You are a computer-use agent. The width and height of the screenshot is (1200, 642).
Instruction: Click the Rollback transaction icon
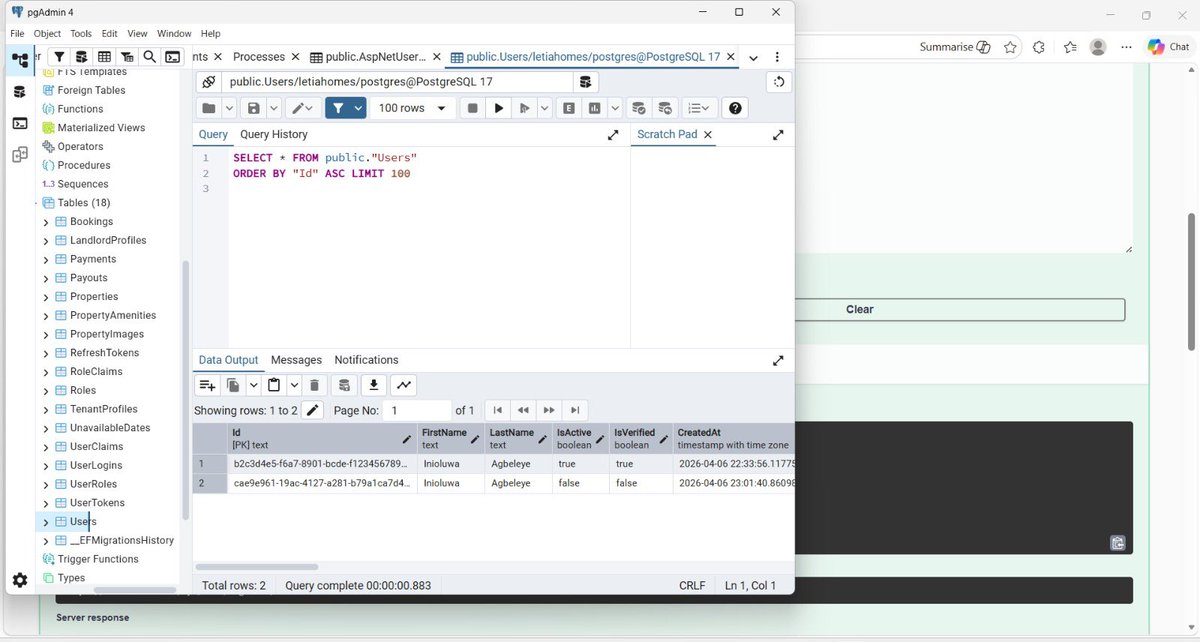(664, 108)
